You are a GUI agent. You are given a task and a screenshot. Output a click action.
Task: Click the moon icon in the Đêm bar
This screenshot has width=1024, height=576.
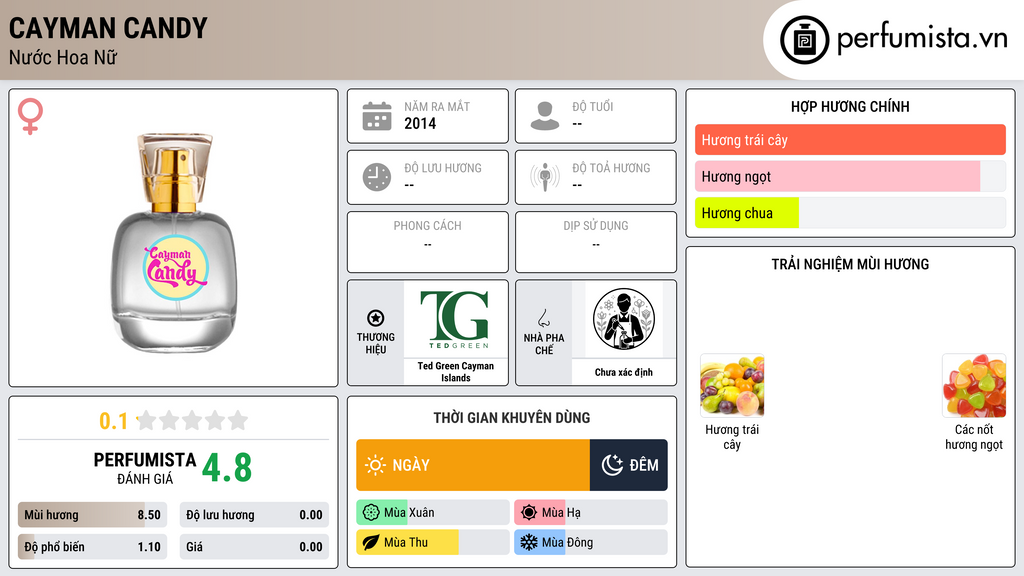pyautogui.click(x=612, y=465)
